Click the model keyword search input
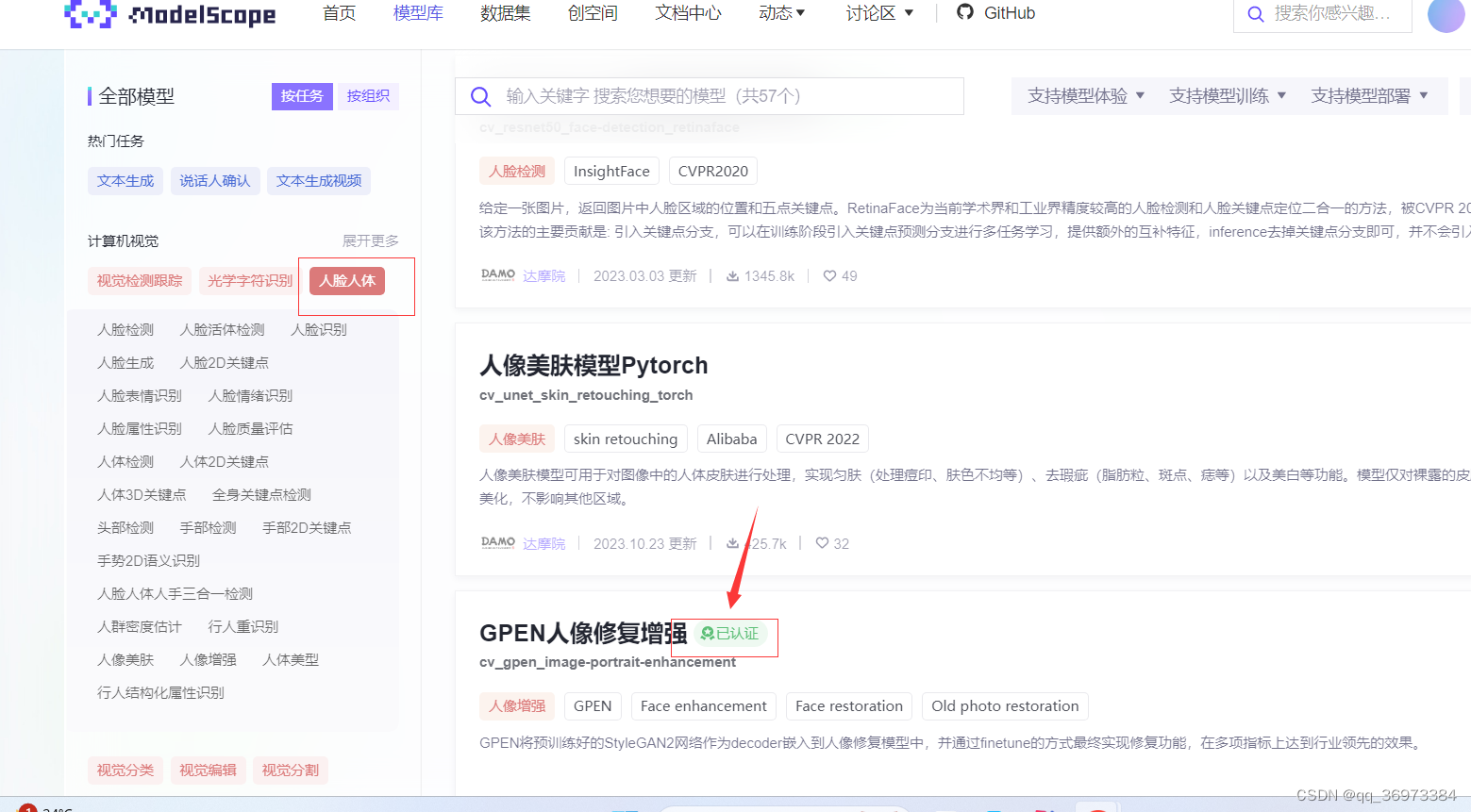Image resolution: width=1471 pixels, height=812 pixels. pos(710,96)
